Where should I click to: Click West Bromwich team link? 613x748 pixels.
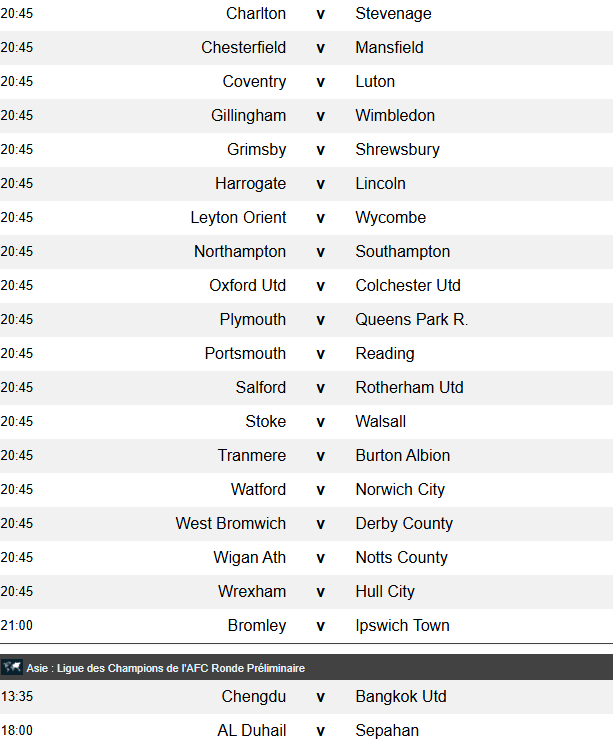[x=230, y=524]
